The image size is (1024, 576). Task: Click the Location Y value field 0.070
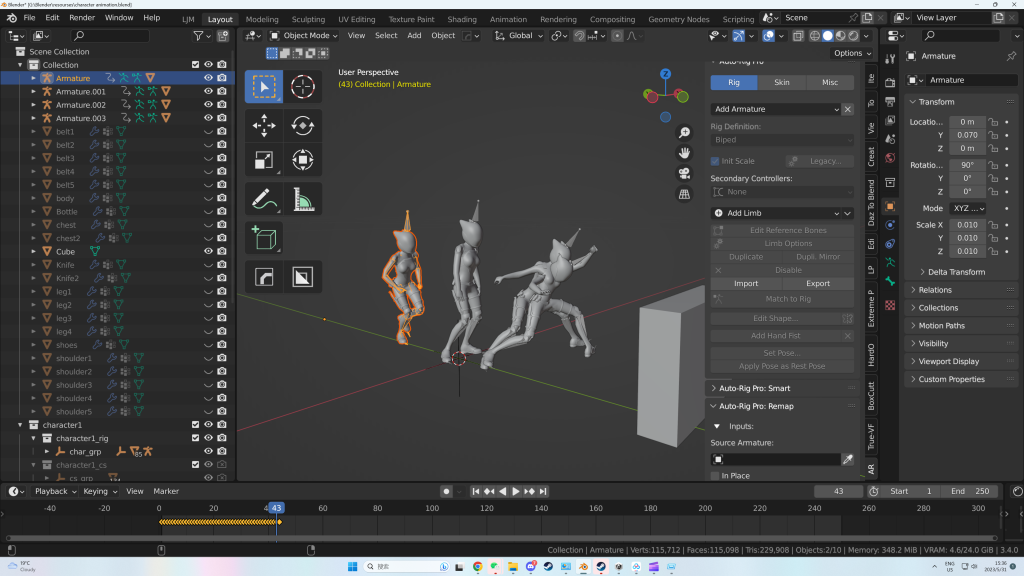(x=967, y=135)
